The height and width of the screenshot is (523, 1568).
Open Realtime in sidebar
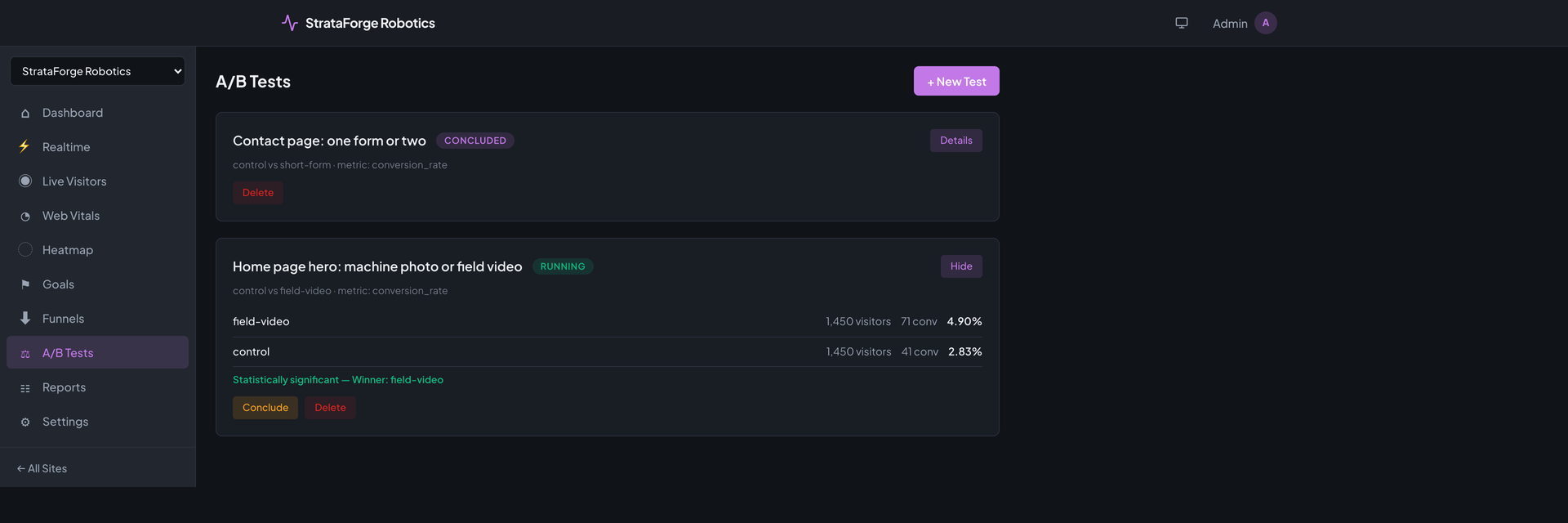[97, 147]
